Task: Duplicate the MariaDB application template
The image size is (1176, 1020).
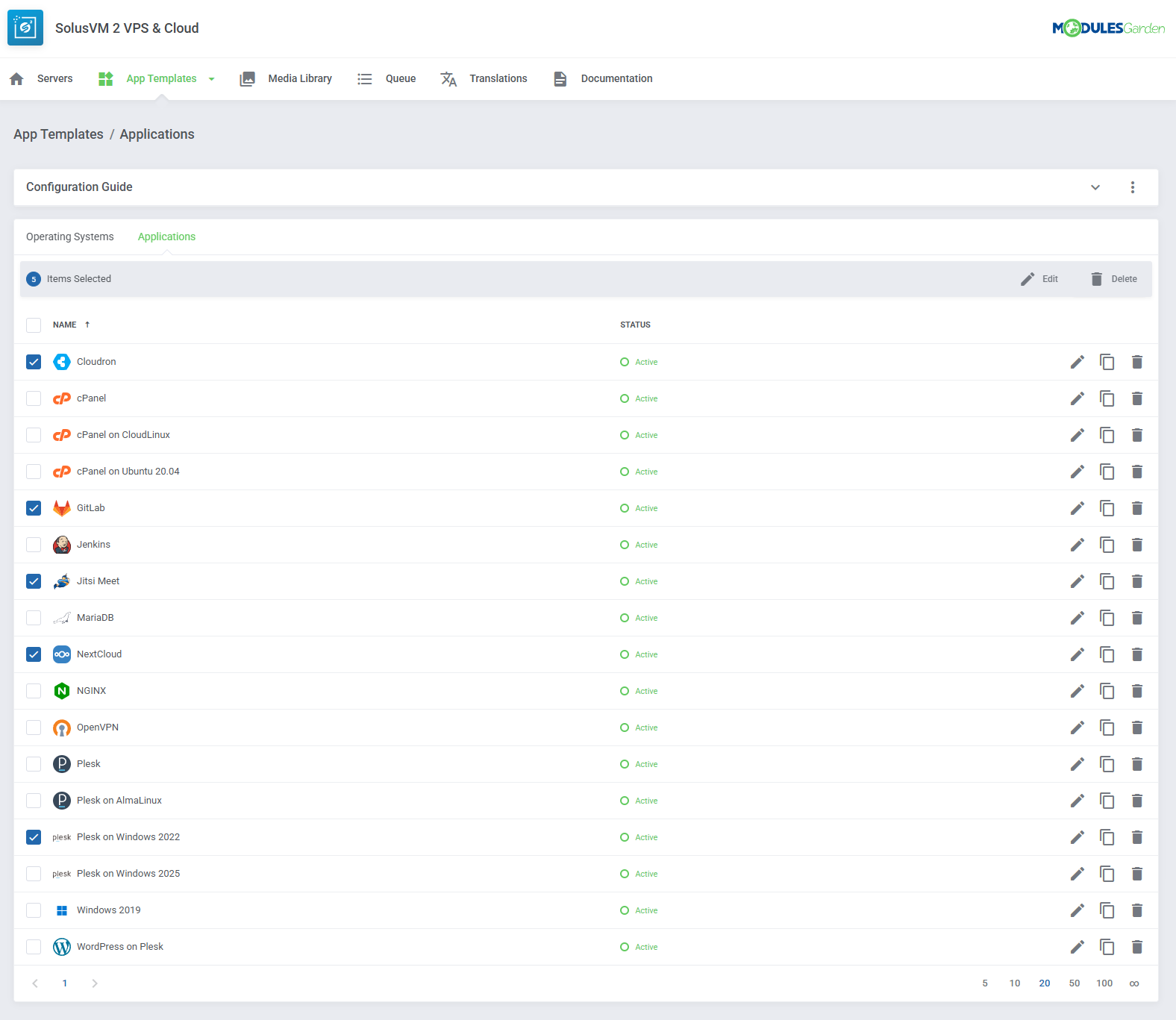Action: [1107, 618]
